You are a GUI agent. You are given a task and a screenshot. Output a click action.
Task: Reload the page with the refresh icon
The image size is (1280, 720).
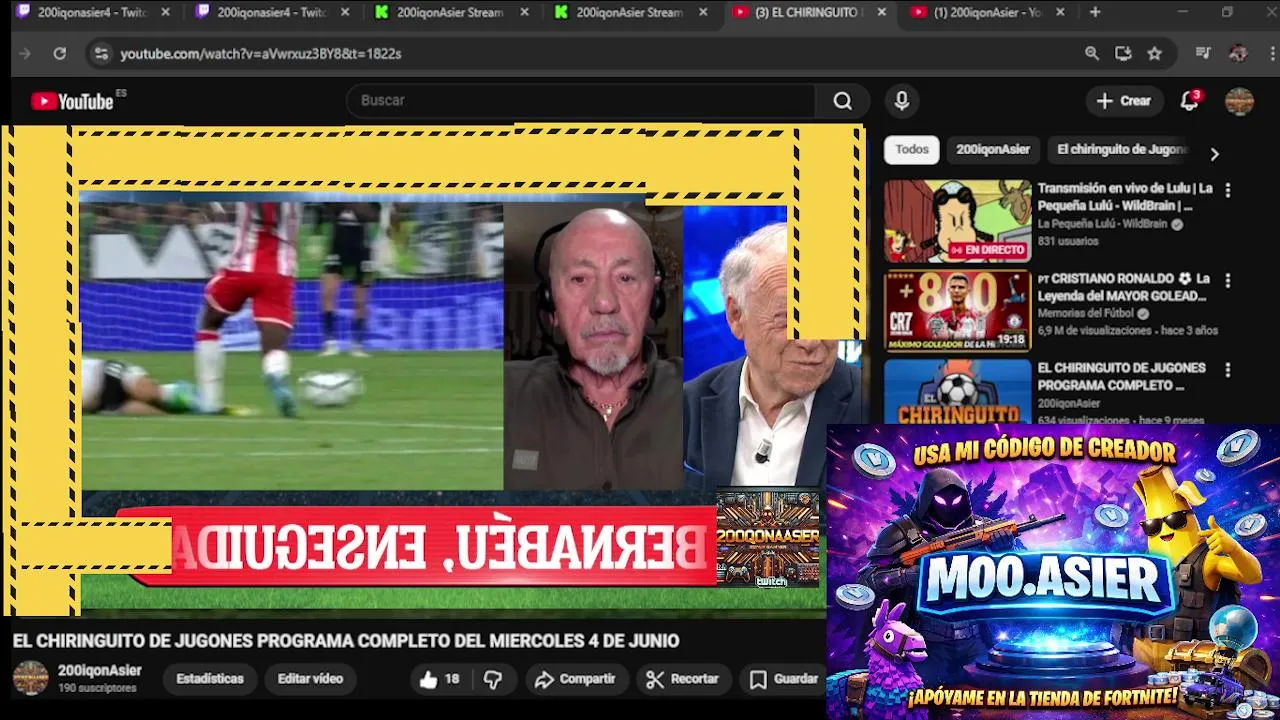point(60,54)
